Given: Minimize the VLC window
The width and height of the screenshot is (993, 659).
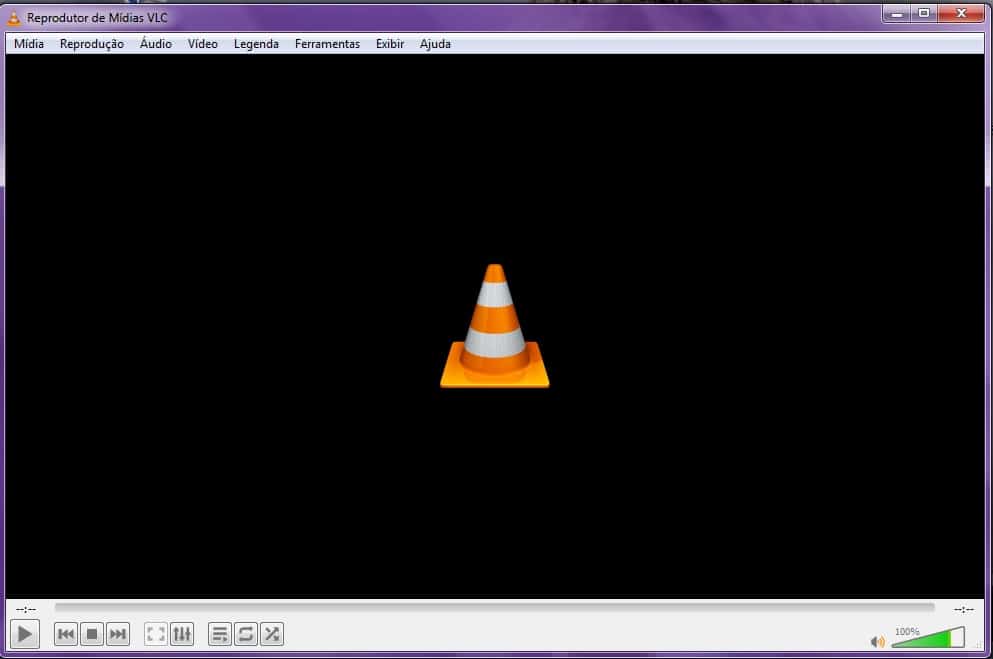Looking at the screenshot, I should coord(897,13).
